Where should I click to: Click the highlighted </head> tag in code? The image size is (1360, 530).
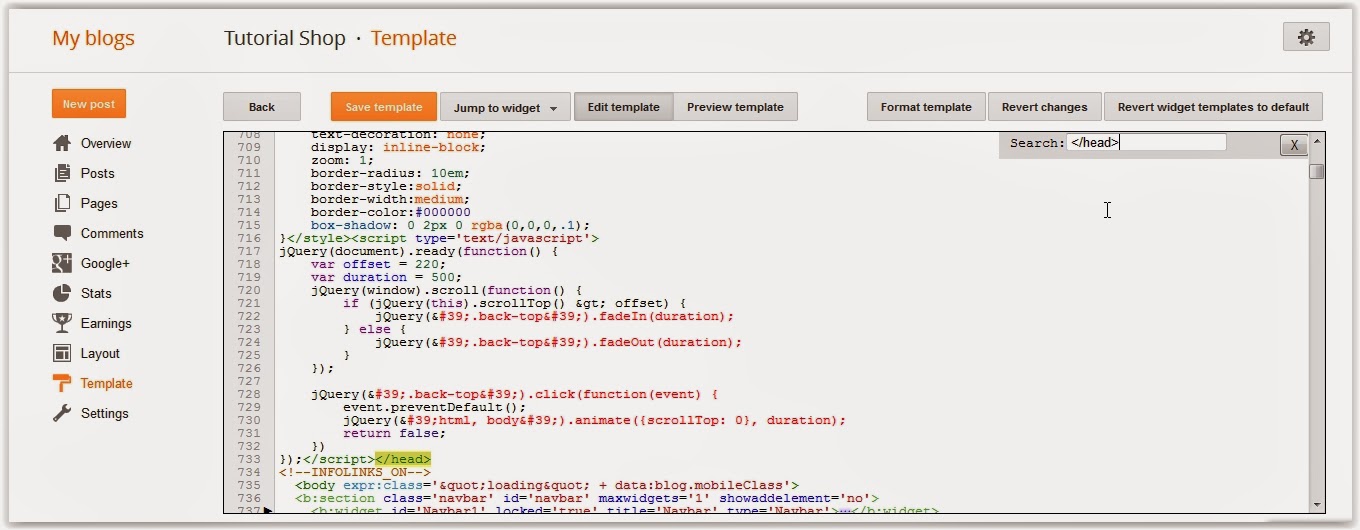click(403, 459)
